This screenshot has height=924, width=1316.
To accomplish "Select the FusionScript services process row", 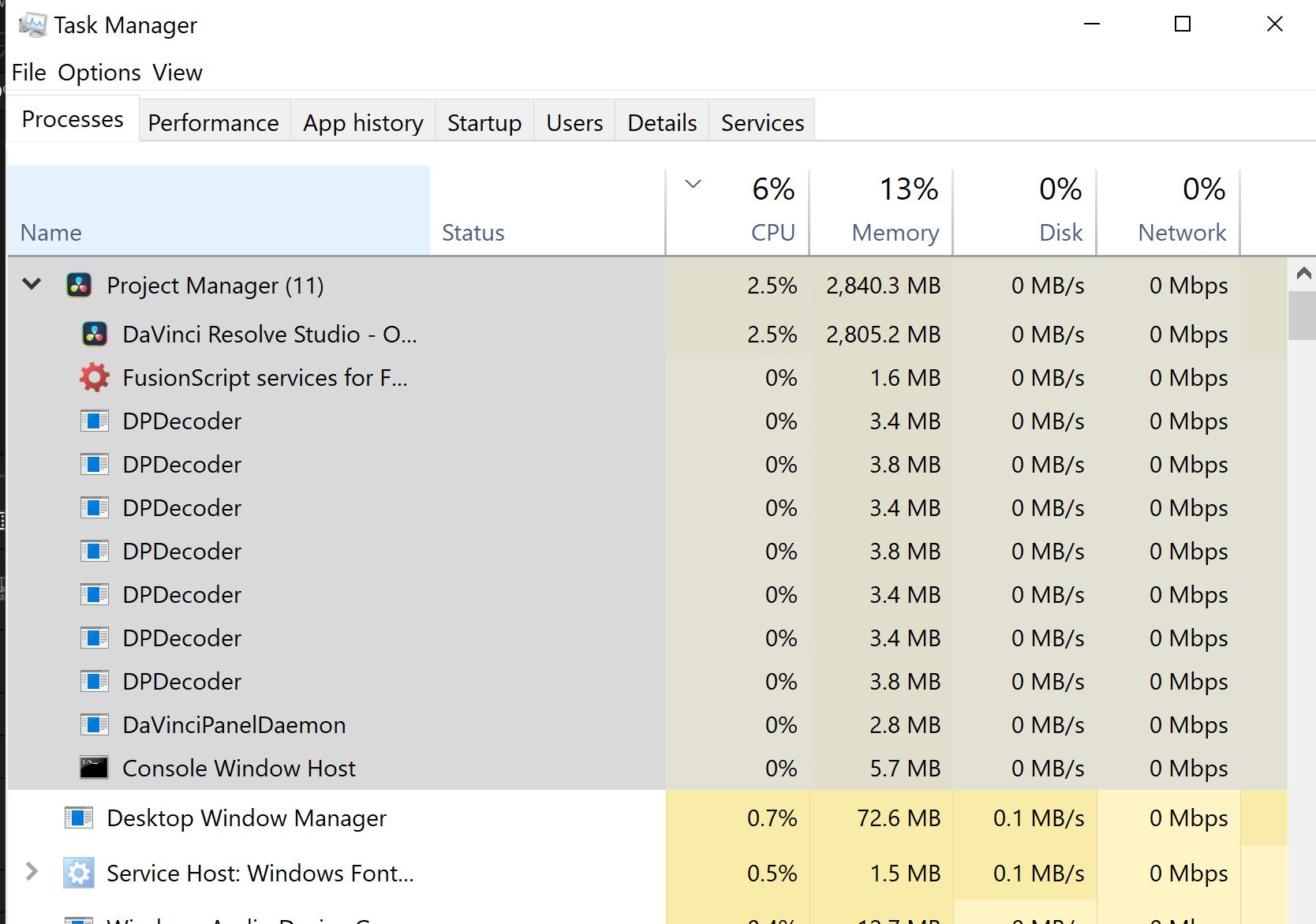I will pyautogui.click(x=647, y=377).
